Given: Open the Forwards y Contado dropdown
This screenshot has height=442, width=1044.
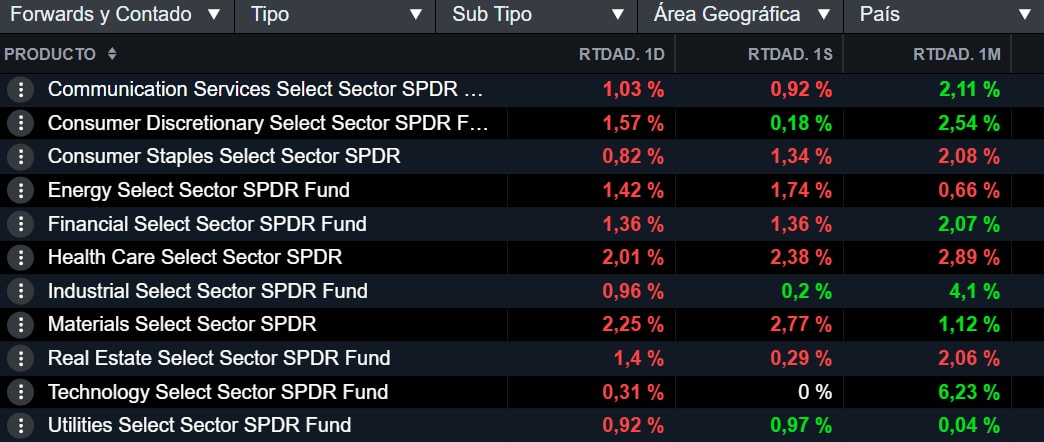Looking at the screenshot, I should coord(117,15).
